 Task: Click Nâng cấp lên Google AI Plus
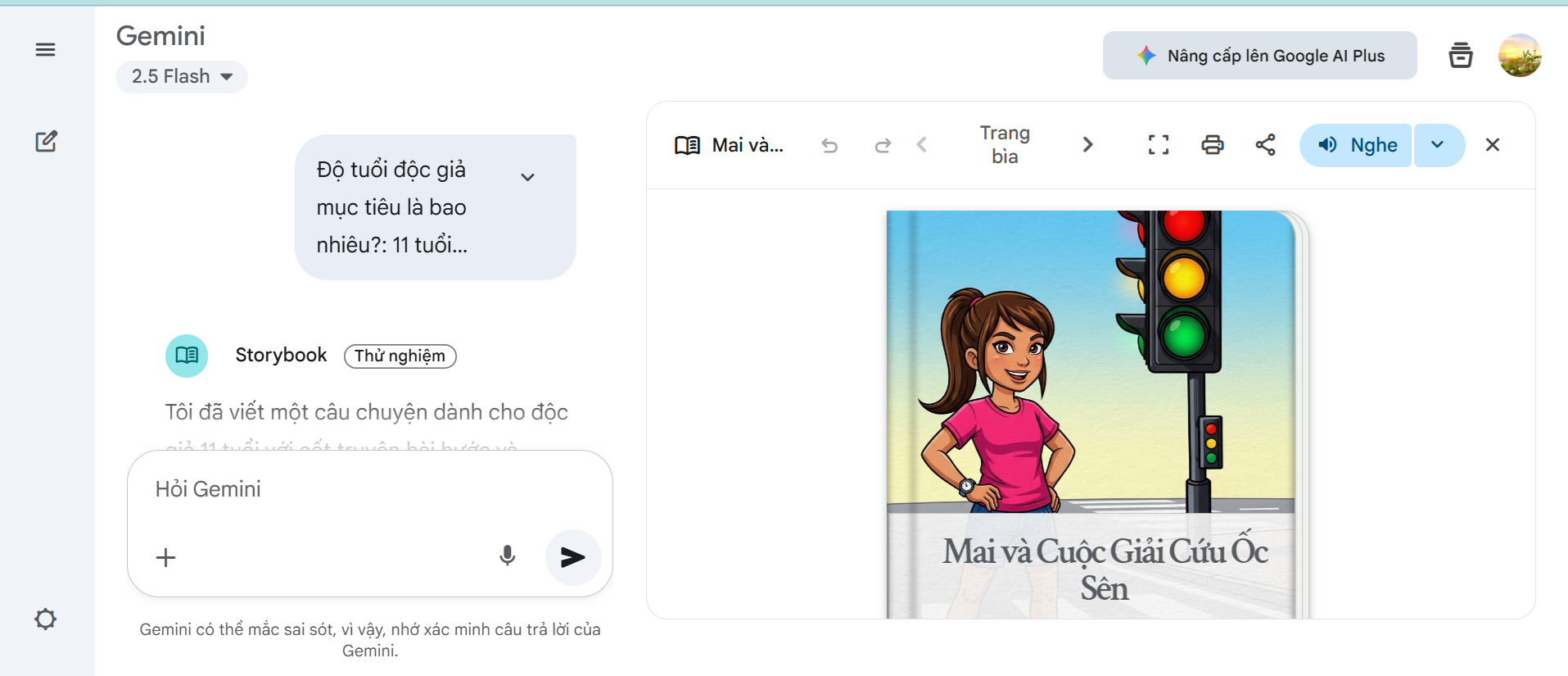click(1259, 56)
